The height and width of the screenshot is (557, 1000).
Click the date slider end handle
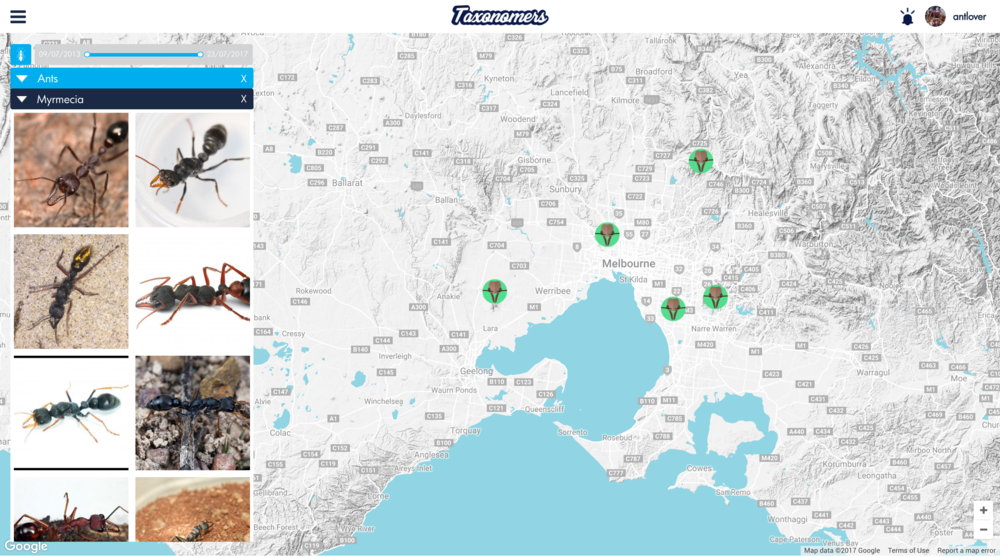coord(201,54)
